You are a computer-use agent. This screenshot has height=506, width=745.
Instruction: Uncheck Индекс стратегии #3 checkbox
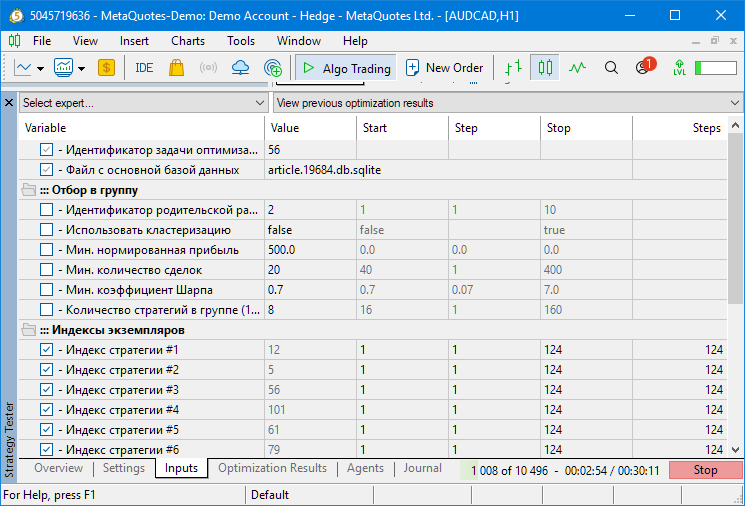47,390
